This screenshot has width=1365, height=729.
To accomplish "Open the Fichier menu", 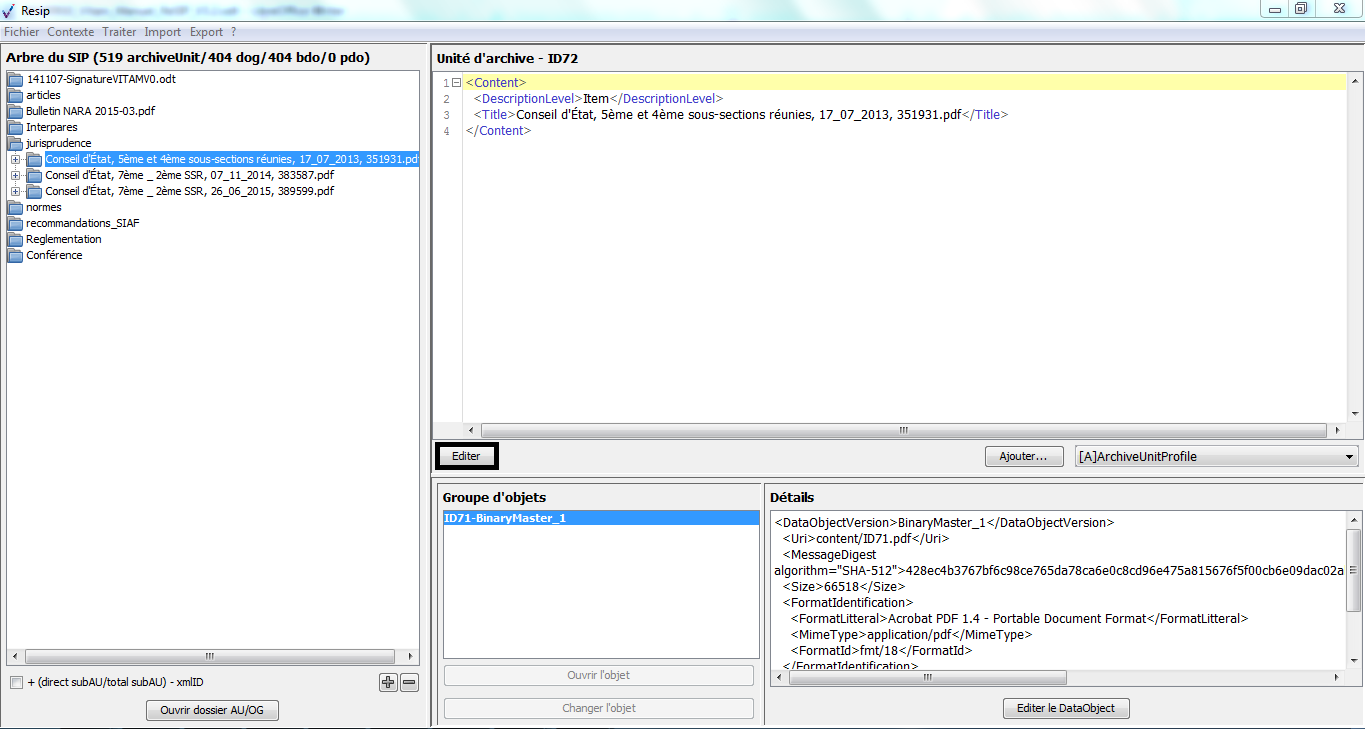I will (x=22, y=32).
